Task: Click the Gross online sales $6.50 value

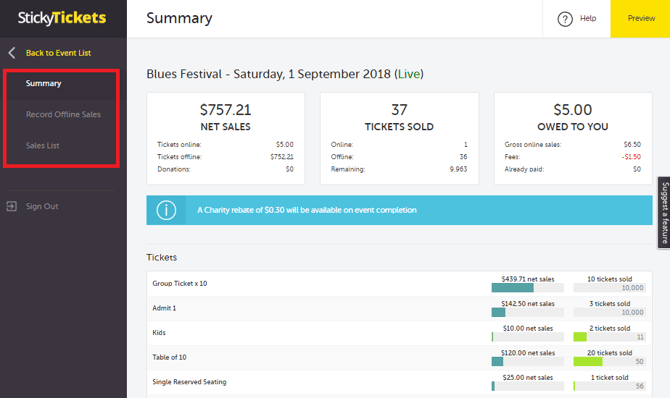Action: pos(632,144)
